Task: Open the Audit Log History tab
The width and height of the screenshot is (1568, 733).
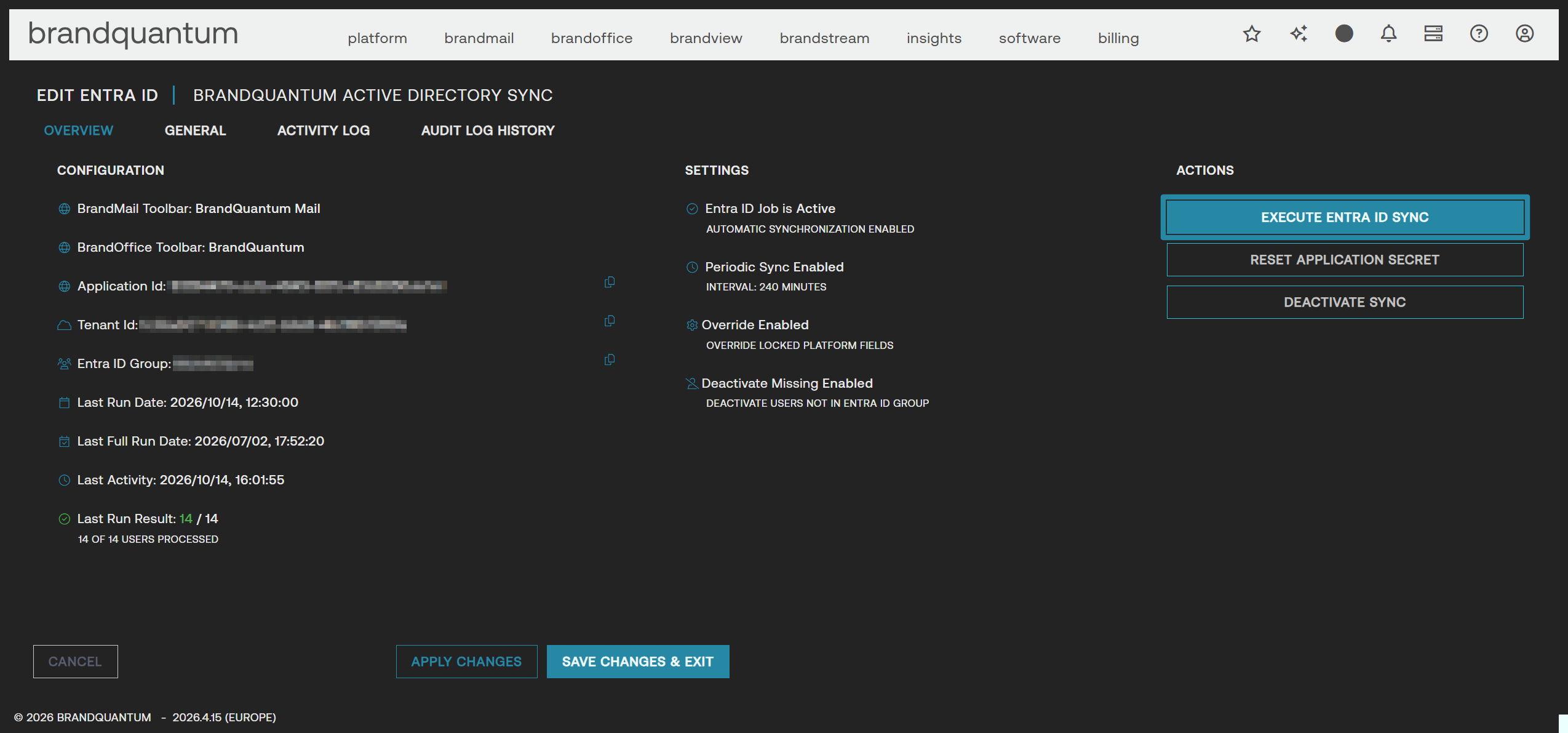Action: [488, 130]
